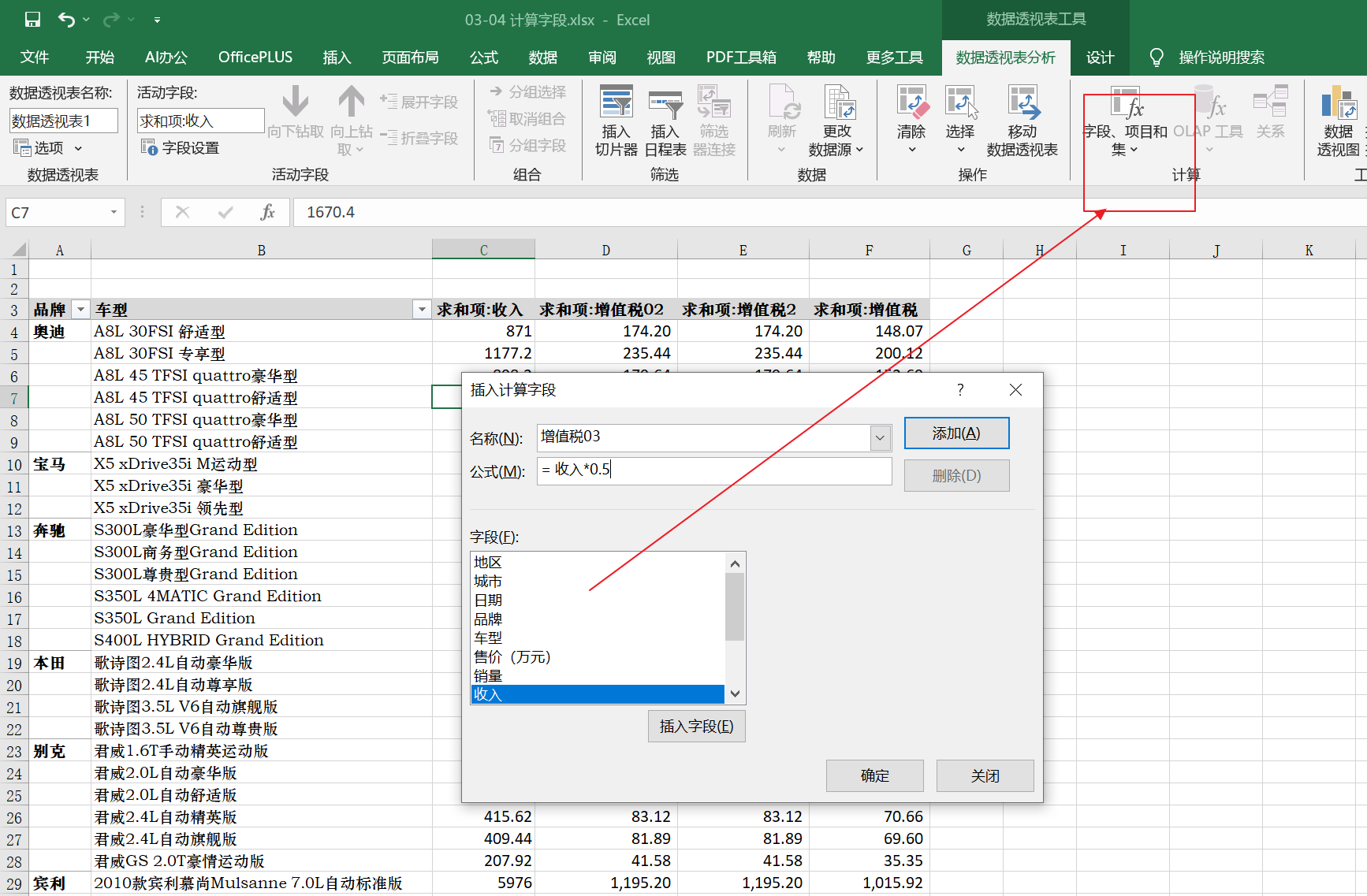Screen dimensions: 1367x896
Task: Click the fields list scroll down arrow
Action: pyautogui.click(x=735, y=693)
